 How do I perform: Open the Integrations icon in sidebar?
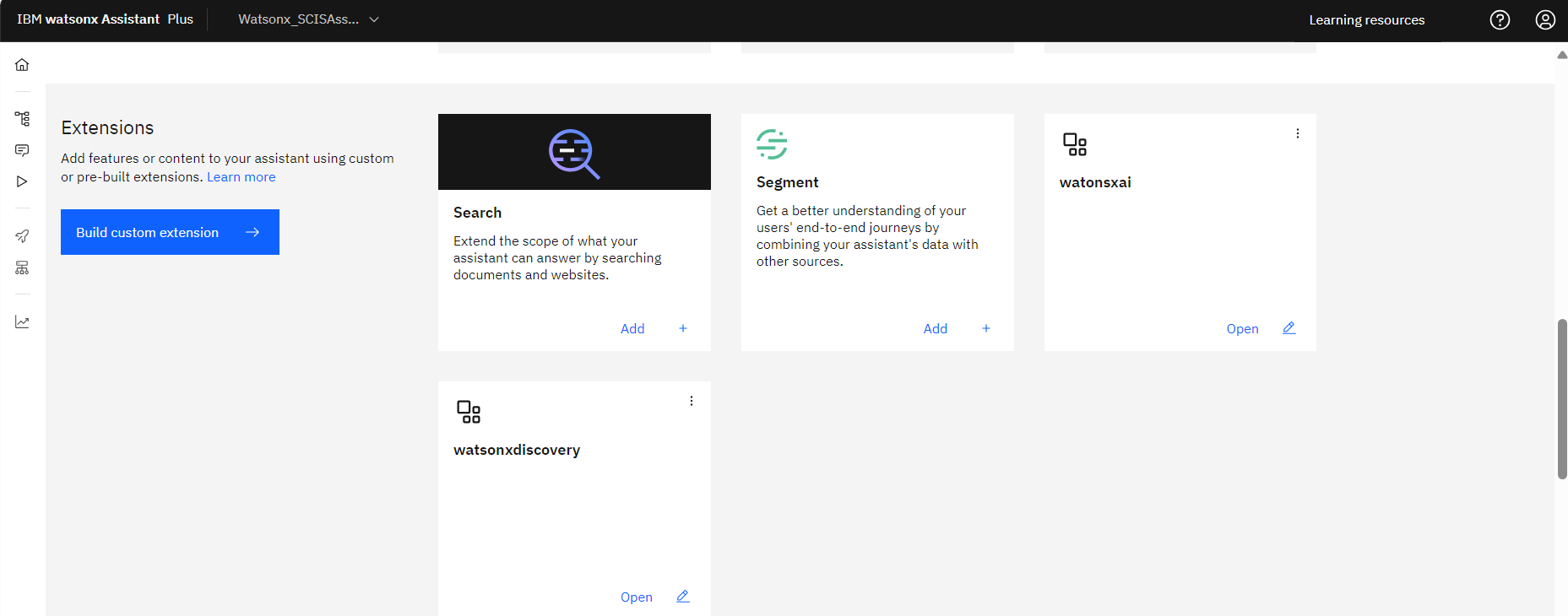(22, 267)
